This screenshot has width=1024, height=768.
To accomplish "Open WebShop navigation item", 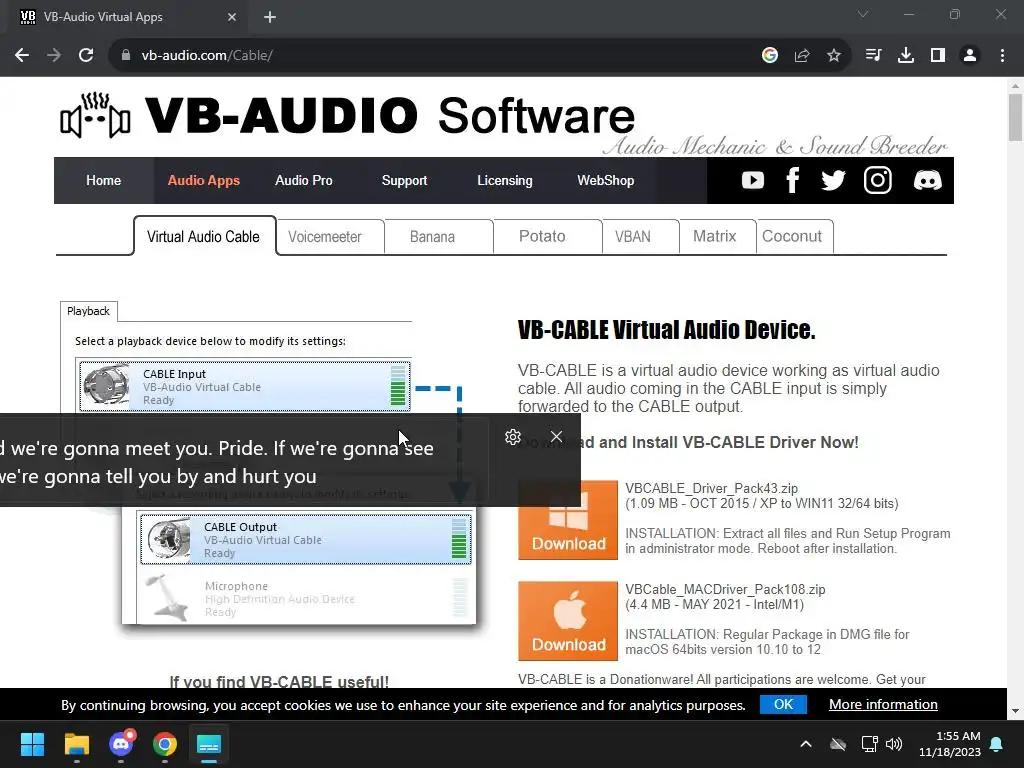I will pyautogui.click(x=605, y=180).
